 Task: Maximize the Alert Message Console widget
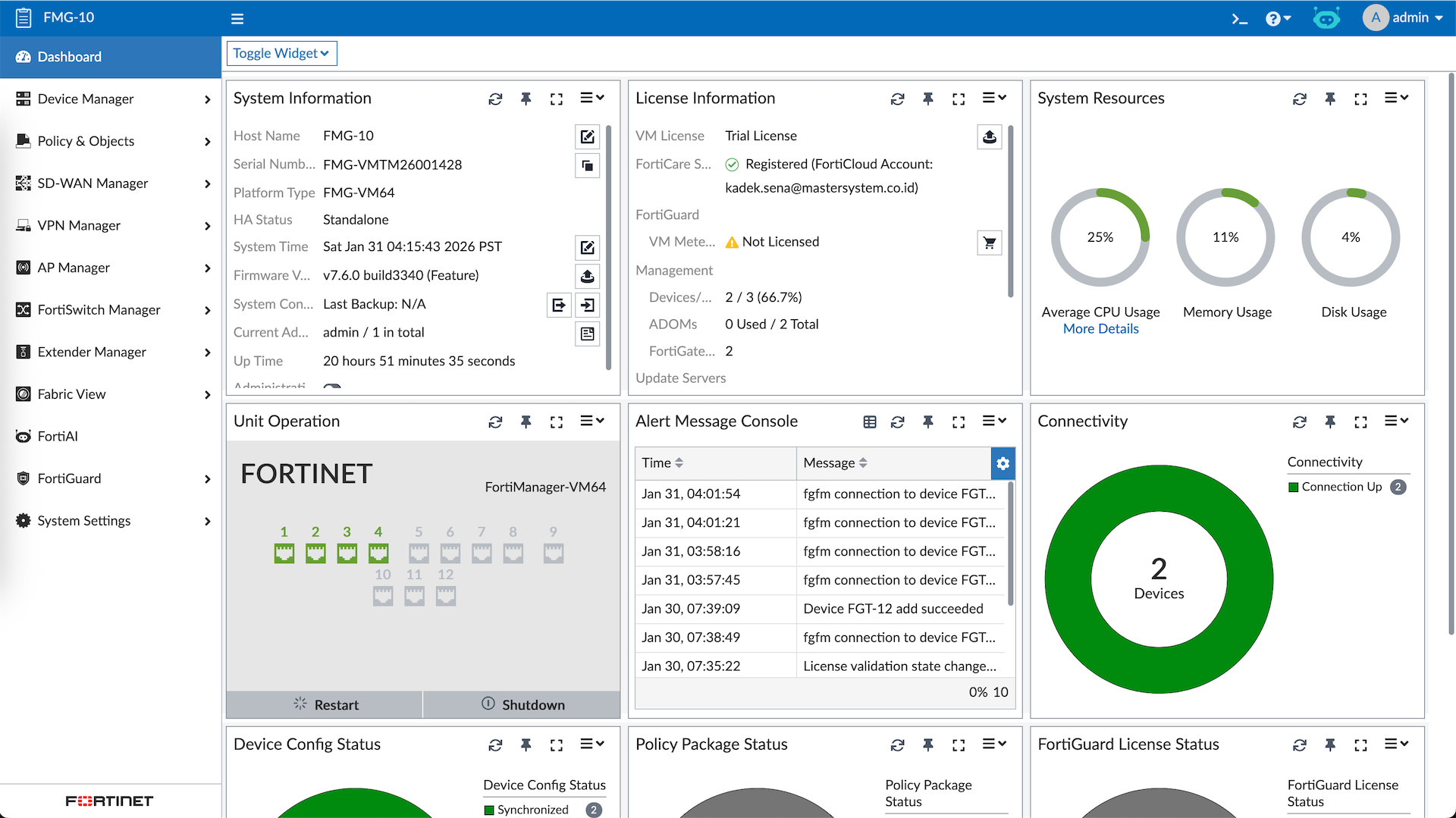click(x=959, y=422)
